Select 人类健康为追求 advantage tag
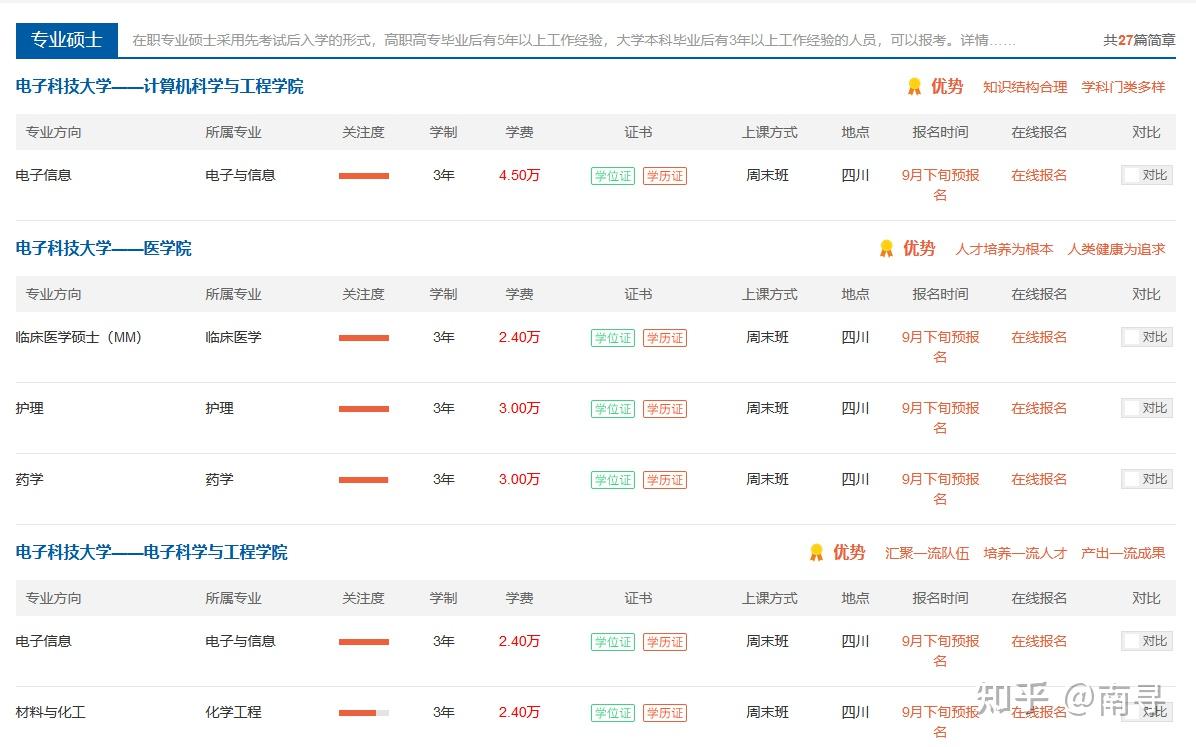The width and height of the screenshot is (1196, 747). (x=1116, y=248)
